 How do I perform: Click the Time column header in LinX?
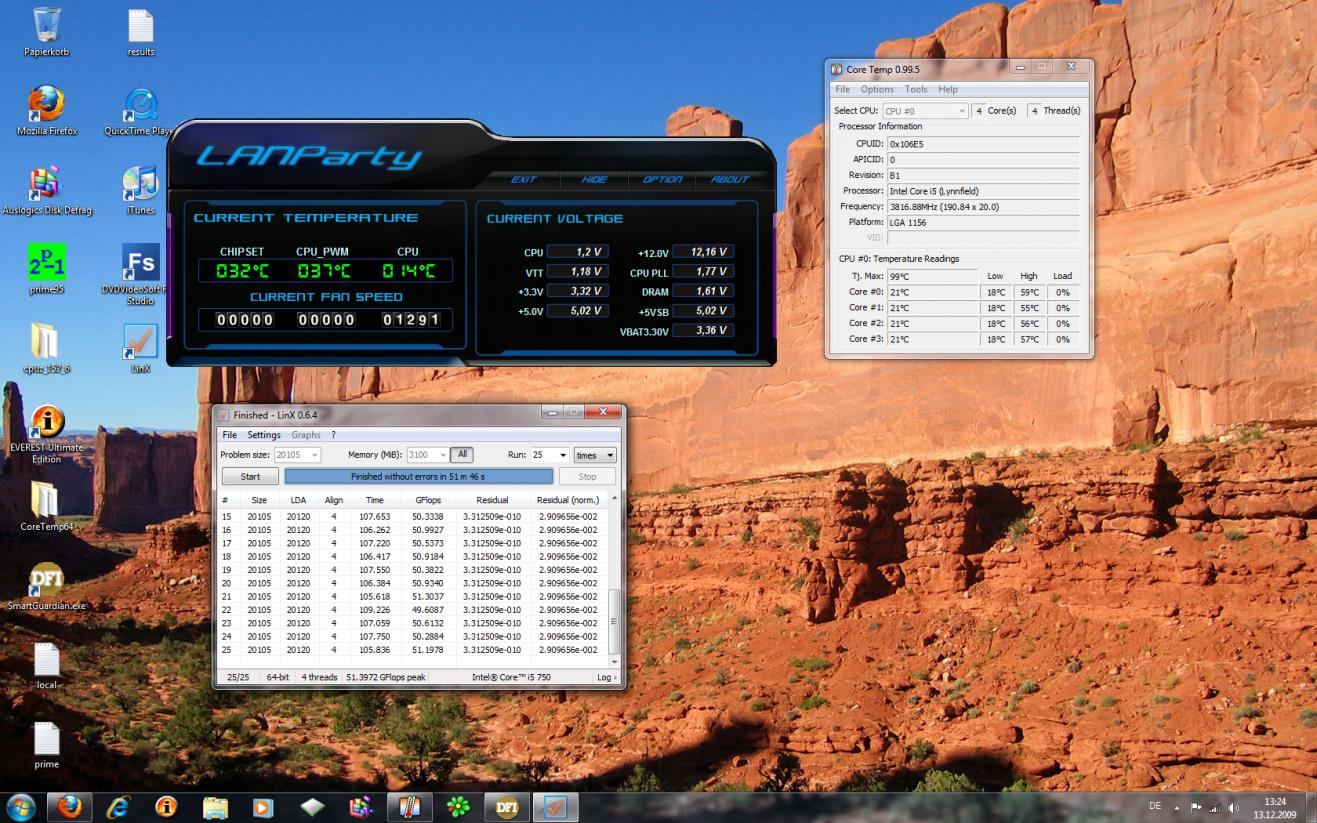pyautogui.click(x=375, y=500)
